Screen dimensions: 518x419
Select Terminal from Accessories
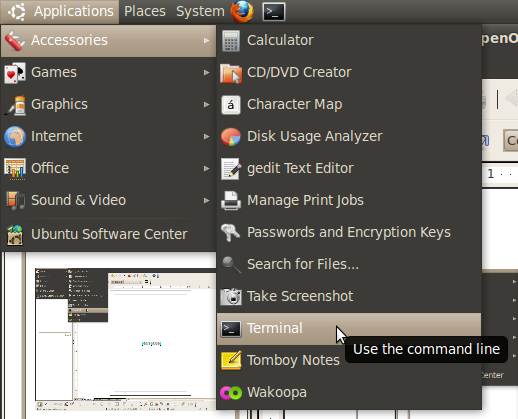coord(349,328)
